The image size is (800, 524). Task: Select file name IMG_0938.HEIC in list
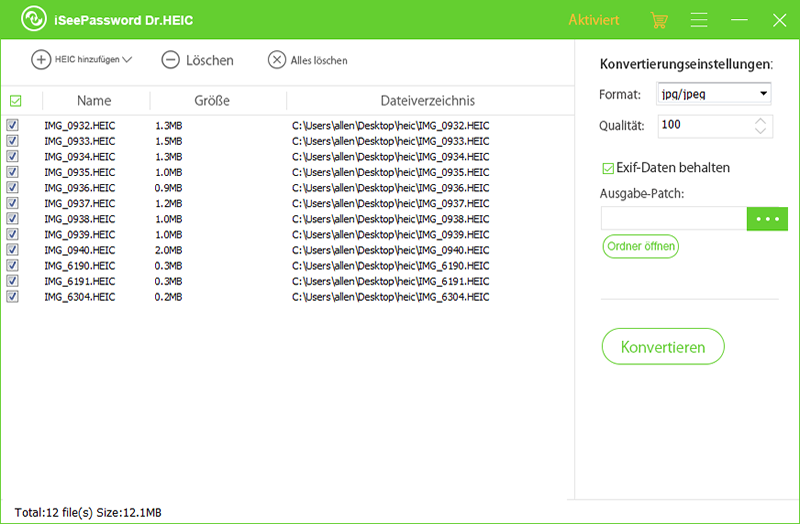[80, 219]
